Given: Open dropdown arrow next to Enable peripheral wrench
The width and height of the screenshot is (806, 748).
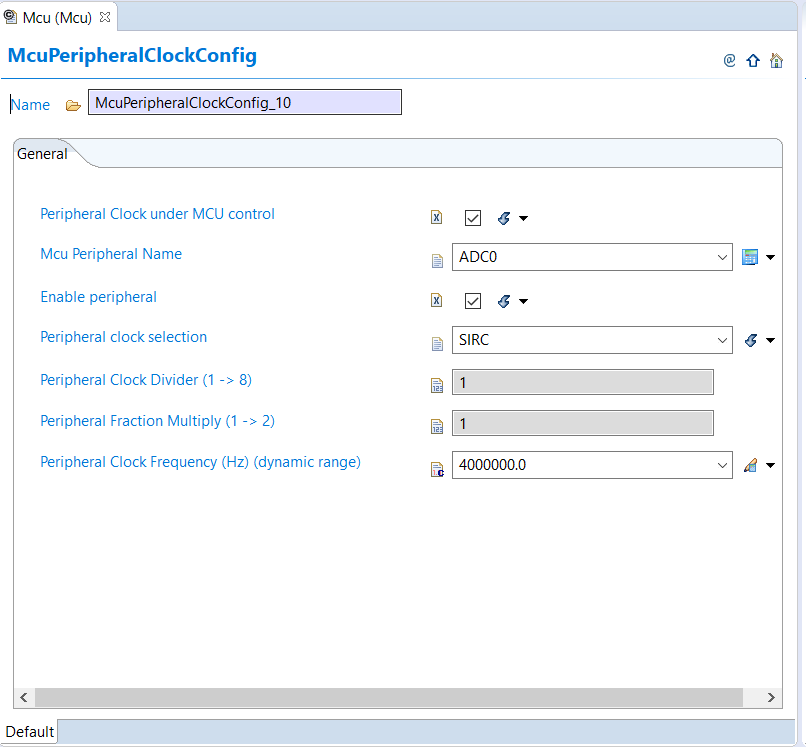Looking at the screenshot, I should [523, 301].
